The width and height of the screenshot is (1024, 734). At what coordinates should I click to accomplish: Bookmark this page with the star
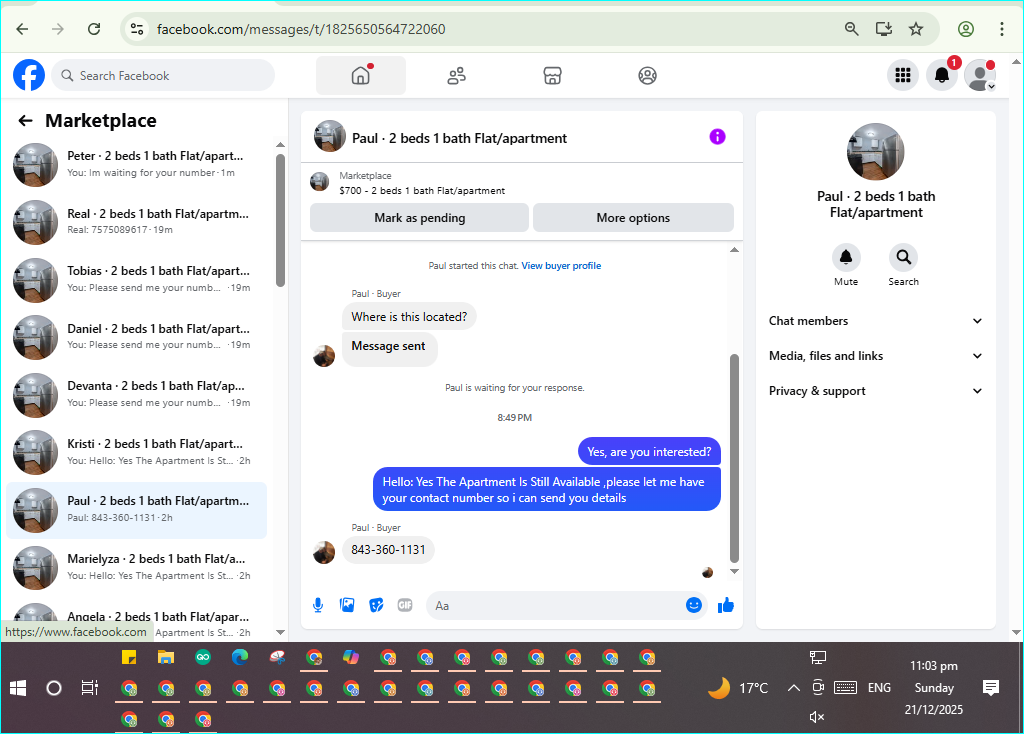click(x=916, y=29)
